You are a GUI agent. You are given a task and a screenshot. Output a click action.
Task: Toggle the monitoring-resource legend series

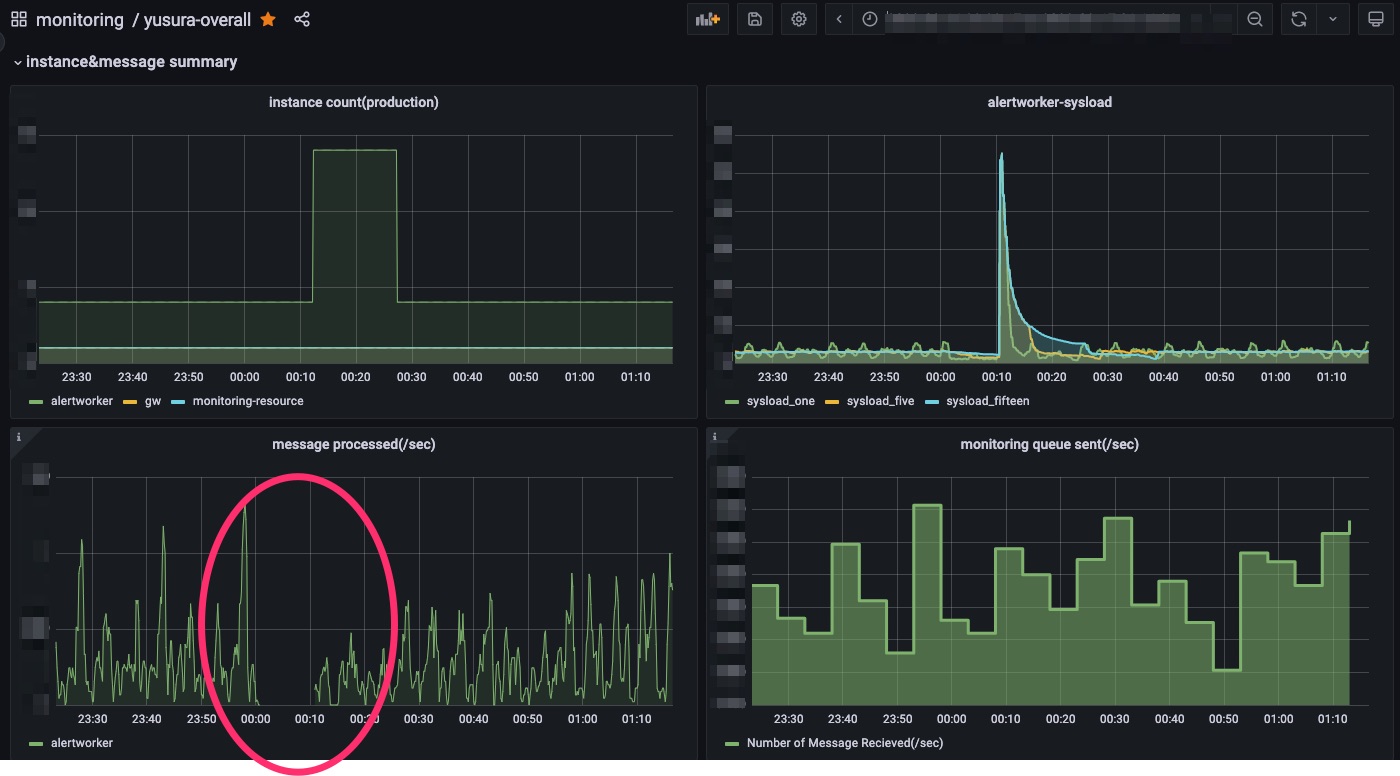tap(247, 401)
